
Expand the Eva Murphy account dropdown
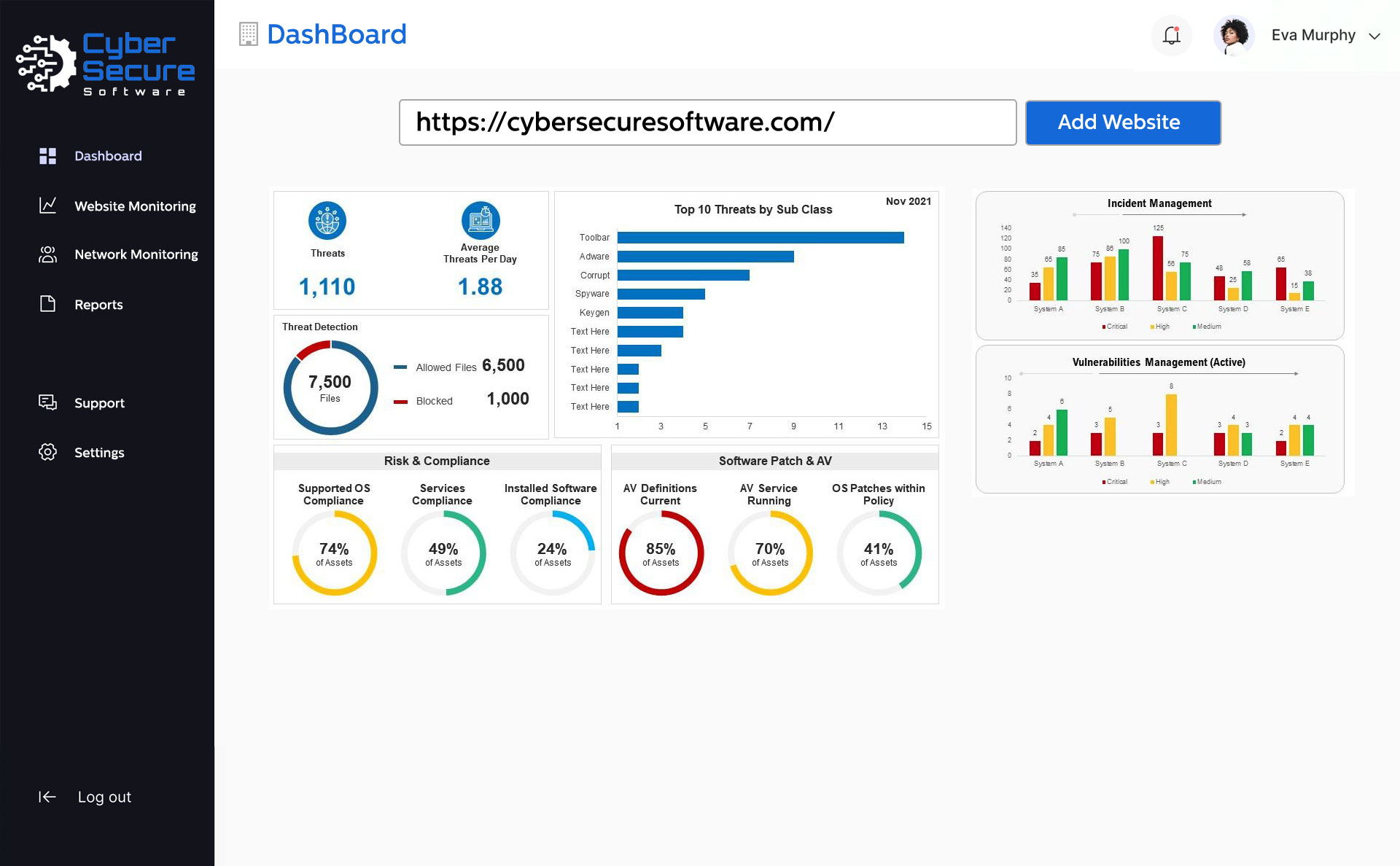pos(1377,35)
